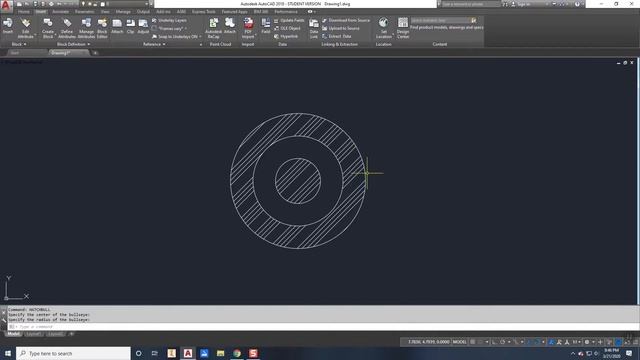Image resolution: width=640 pixels, height=360 pixels.
Task: Click OLE Object
Action: (287, 28)
